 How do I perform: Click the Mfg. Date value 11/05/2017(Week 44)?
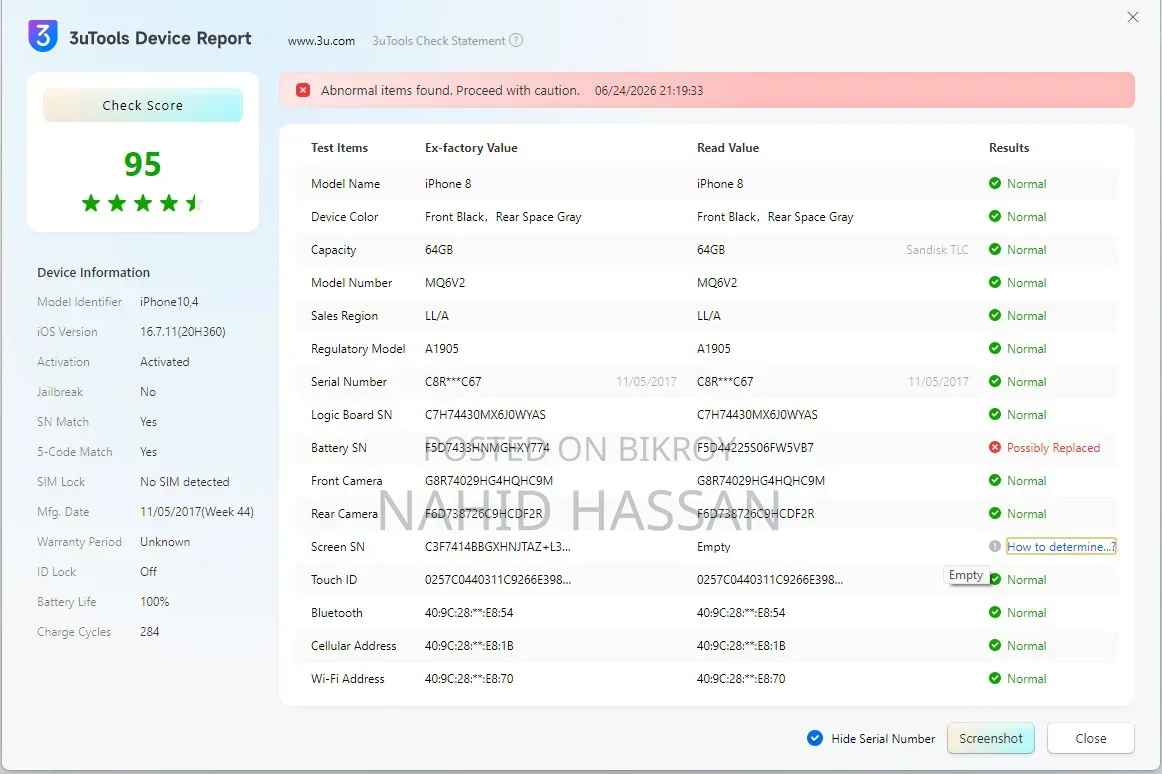pyautogui.click(x=197, y=512)
